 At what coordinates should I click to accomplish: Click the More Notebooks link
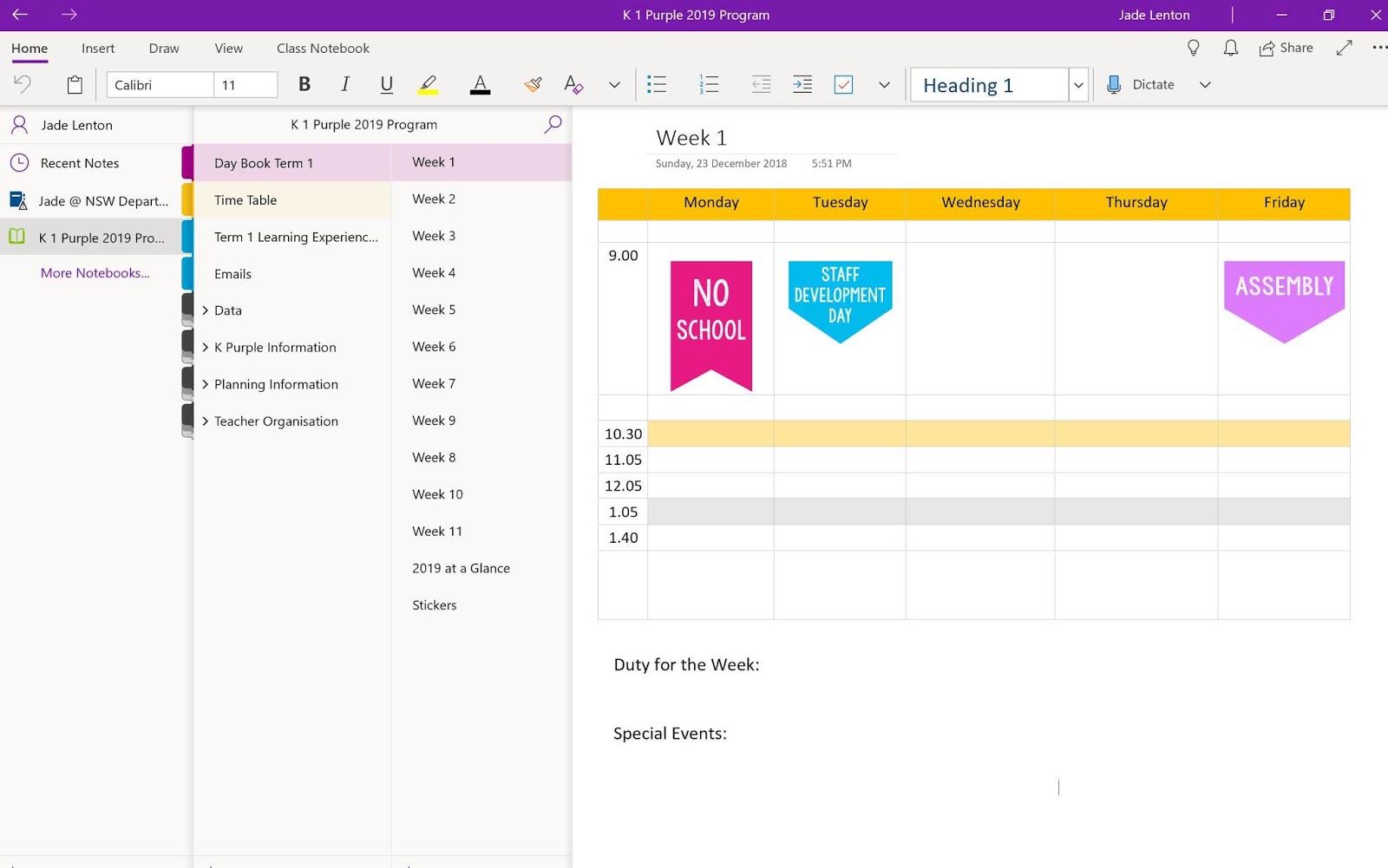95,272
